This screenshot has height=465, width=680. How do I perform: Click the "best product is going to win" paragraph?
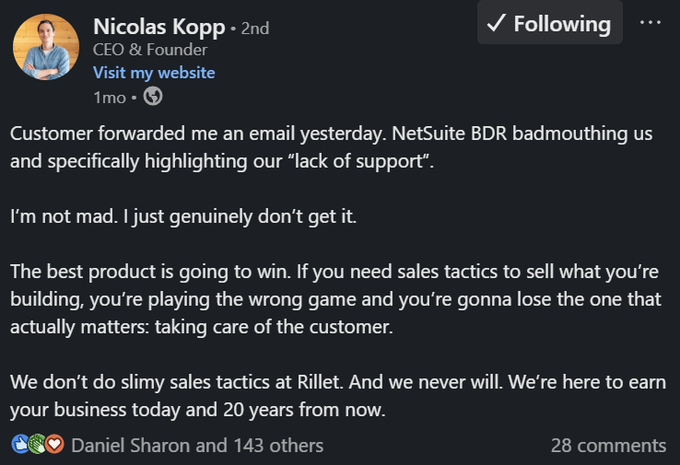[336, 299]
